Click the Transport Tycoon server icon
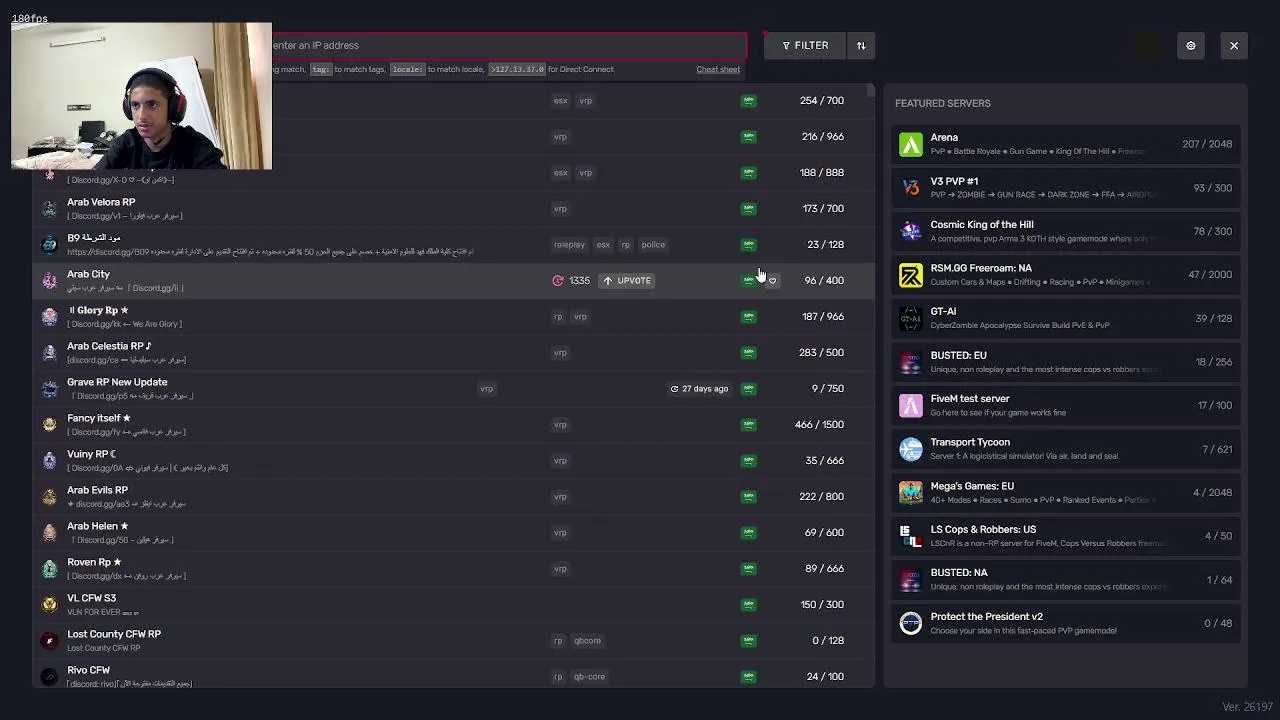 [911, 449]
